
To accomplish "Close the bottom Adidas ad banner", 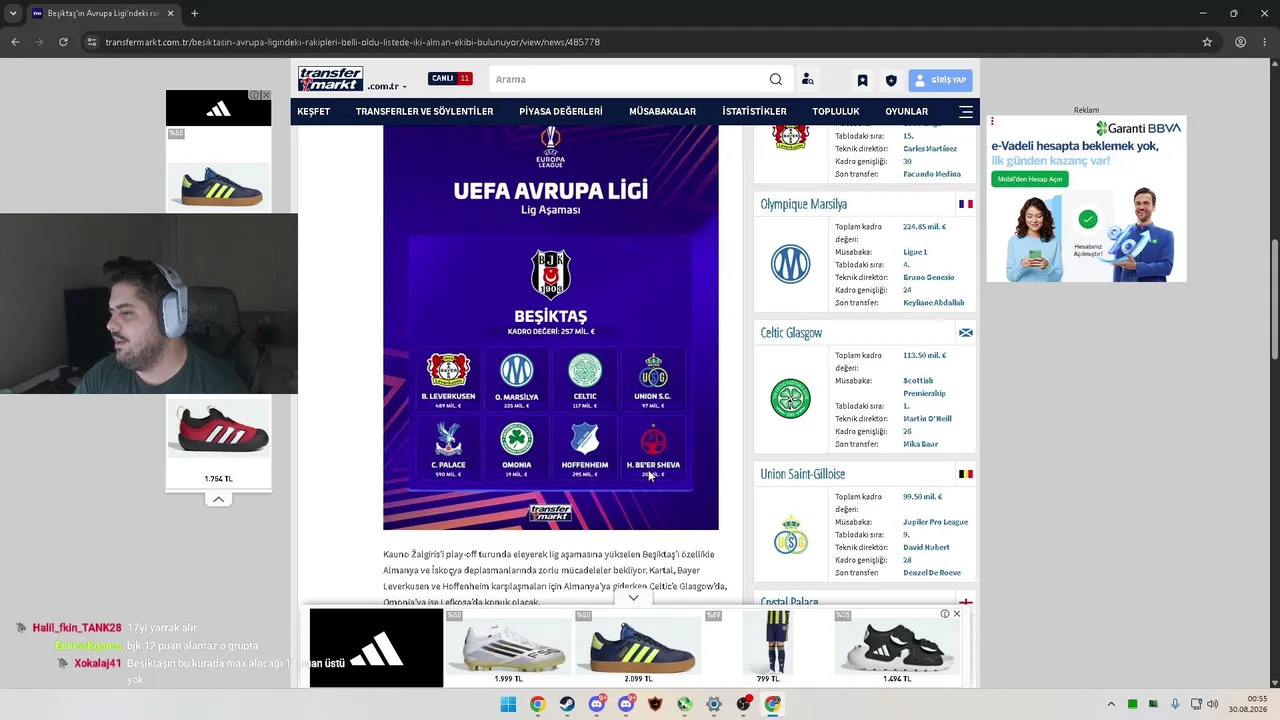I will 957,614.
